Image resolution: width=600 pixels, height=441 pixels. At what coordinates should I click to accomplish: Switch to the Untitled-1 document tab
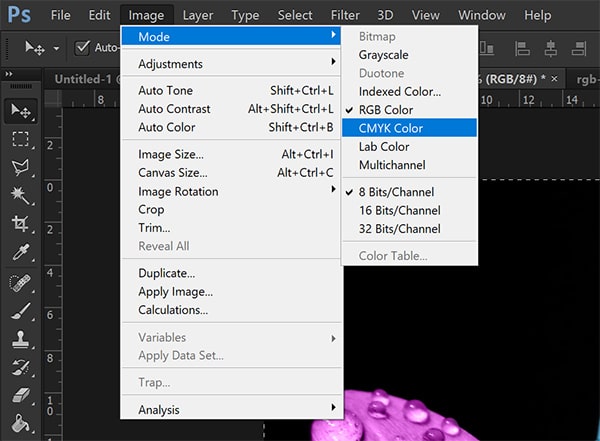pos(83,79)
